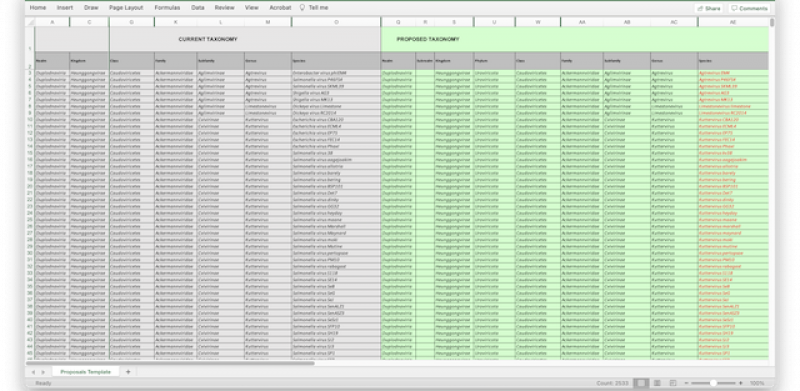
Task: Click cell 'Salmonella virus 38' in column O
Action: (336, 153)
